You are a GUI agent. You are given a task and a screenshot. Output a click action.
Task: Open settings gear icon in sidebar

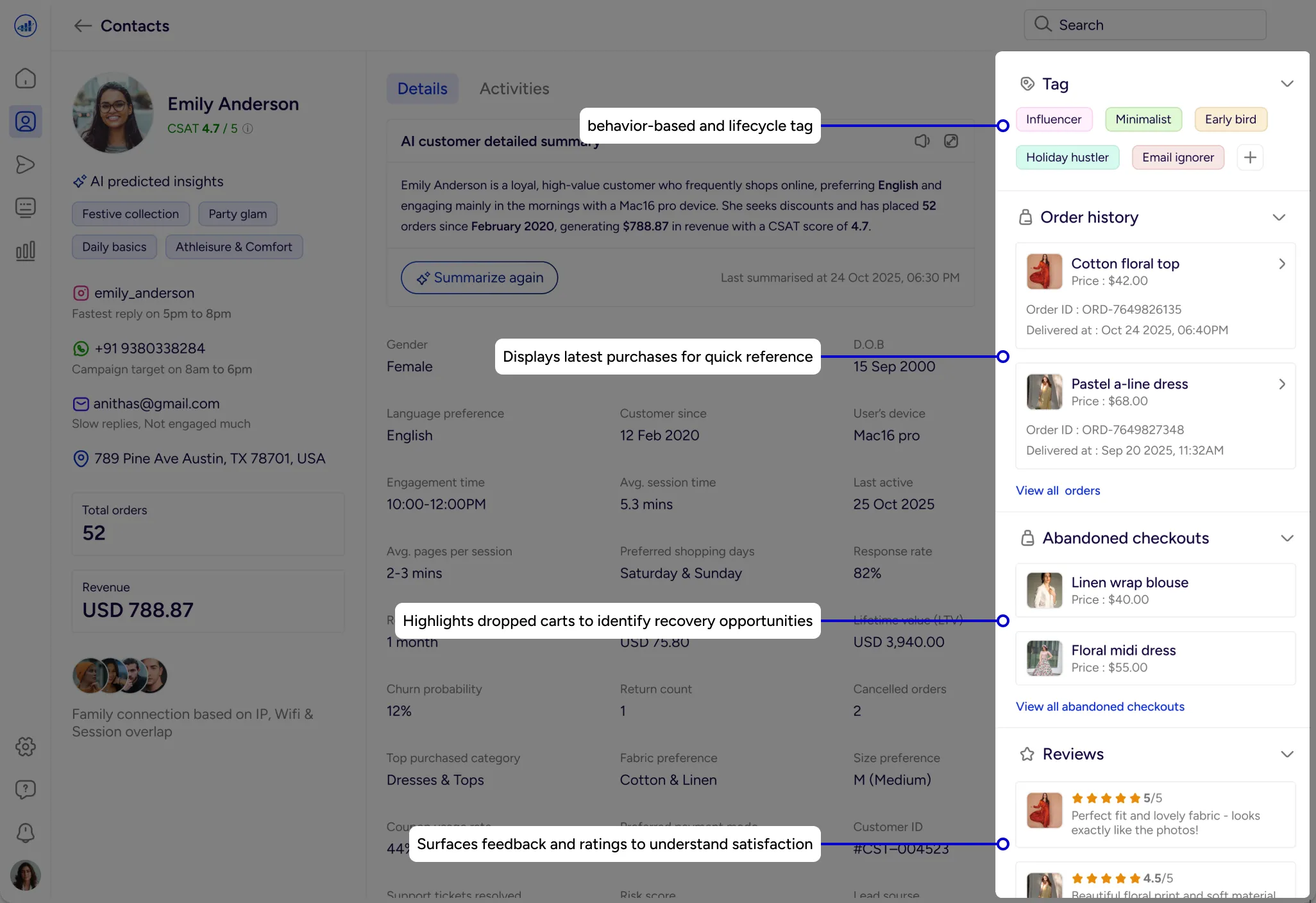pyautogui.click(x=26, y=747)
